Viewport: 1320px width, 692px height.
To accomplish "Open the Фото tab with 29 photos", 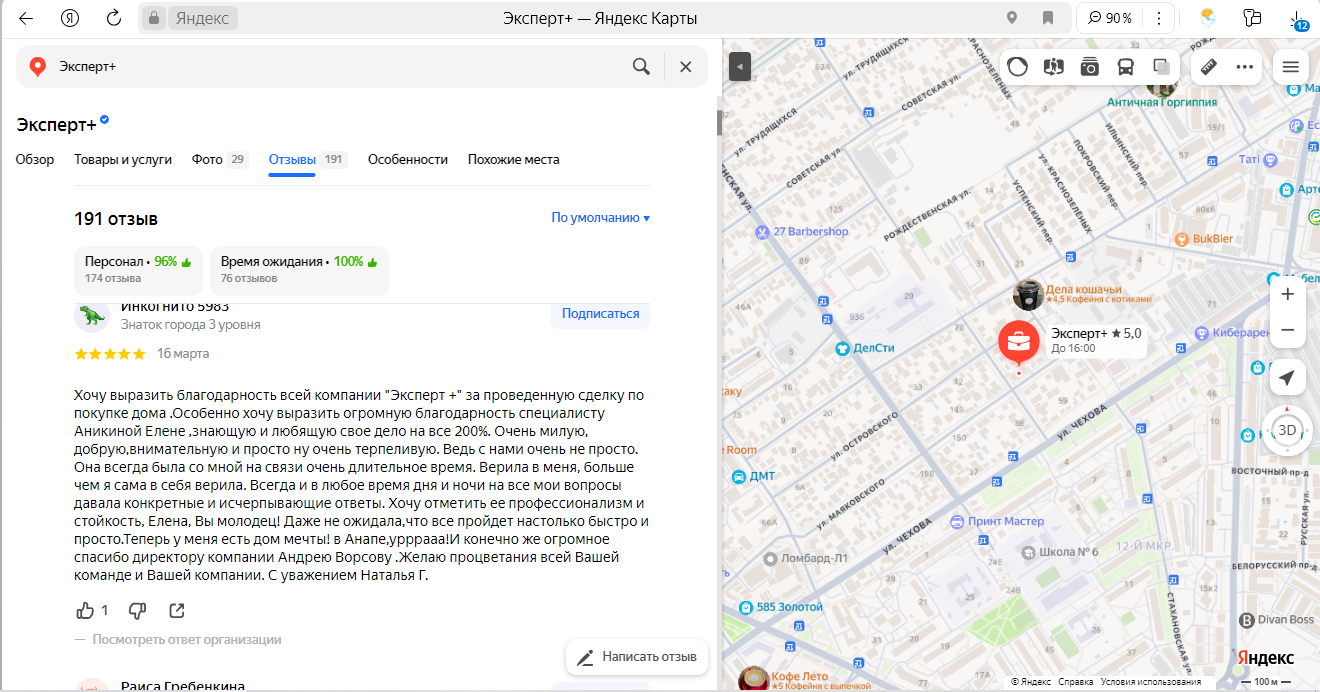I will 220,160.
